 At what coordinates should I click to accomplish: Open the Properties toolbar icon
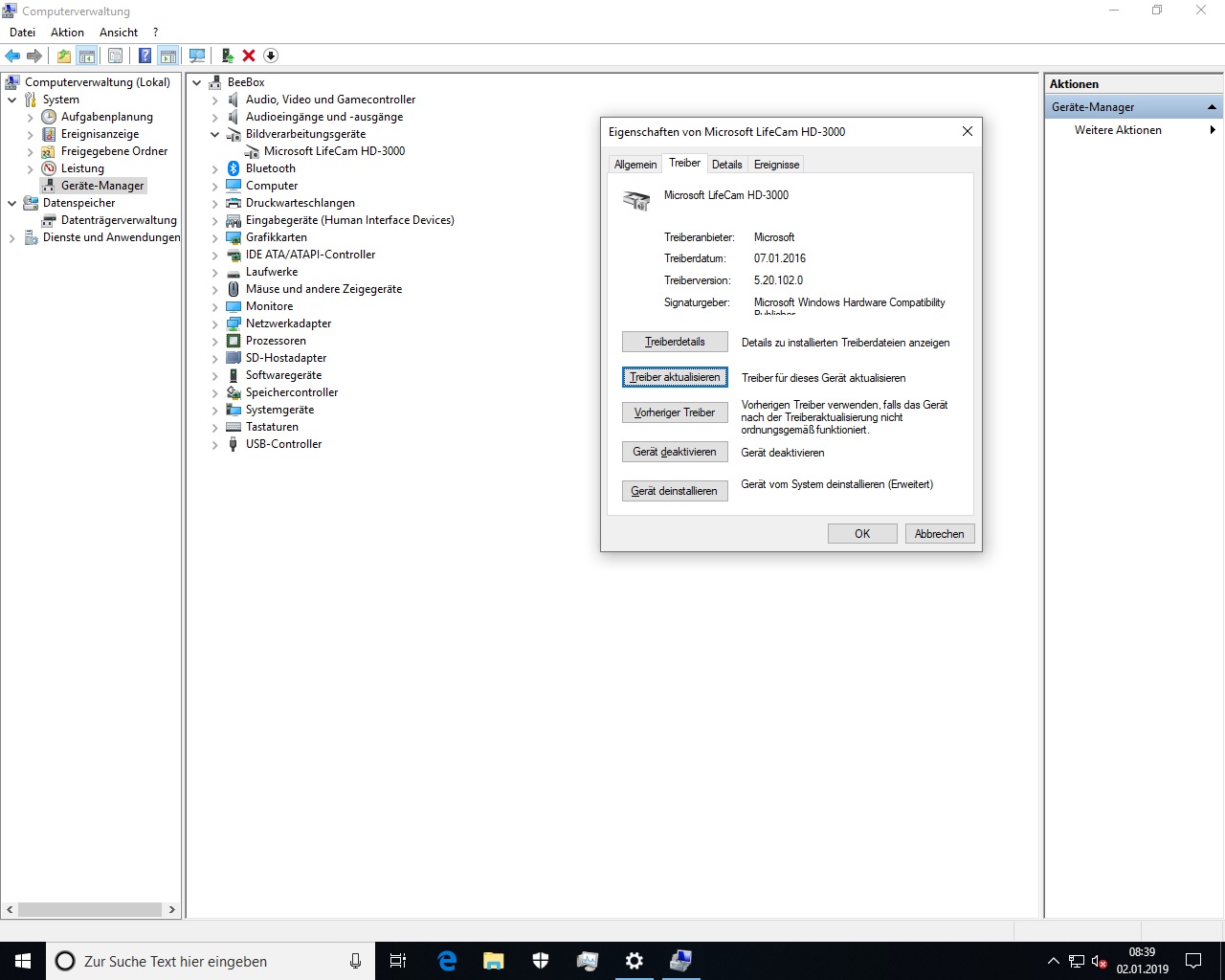coord(115,56)
